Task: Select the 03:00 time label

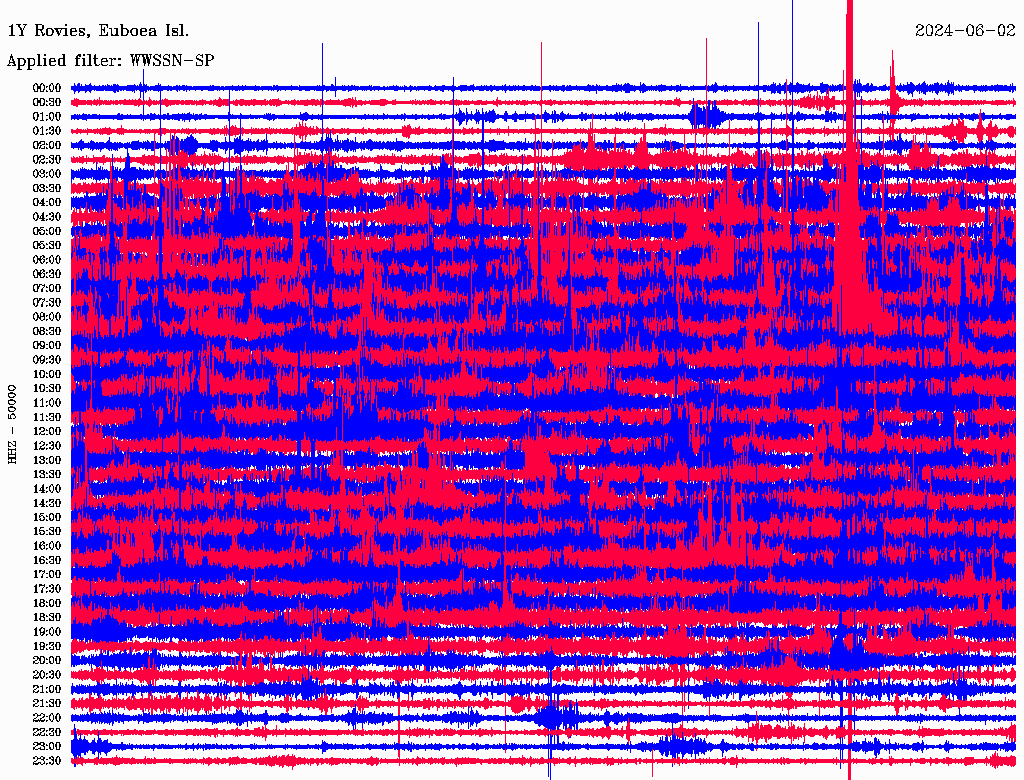Action: coord(47,174)
